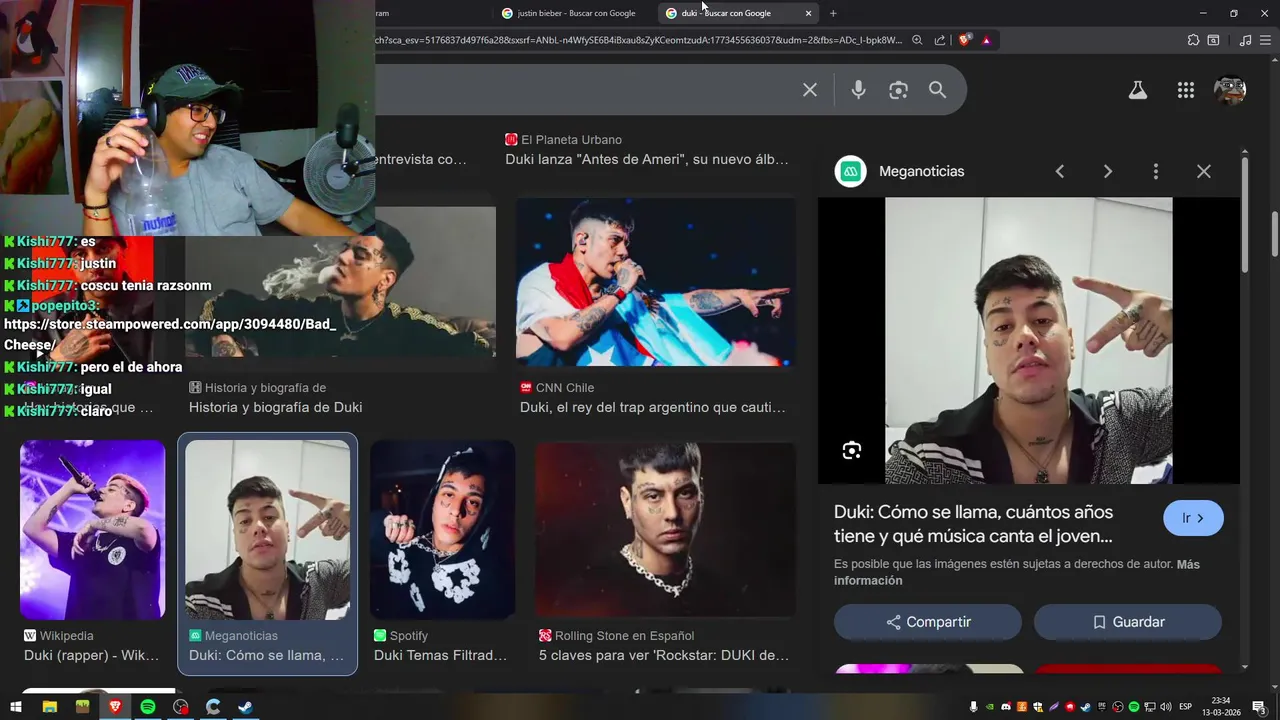Click the magnifier search button
This screenshot has height=720, width=1280.
pos(937,90)
